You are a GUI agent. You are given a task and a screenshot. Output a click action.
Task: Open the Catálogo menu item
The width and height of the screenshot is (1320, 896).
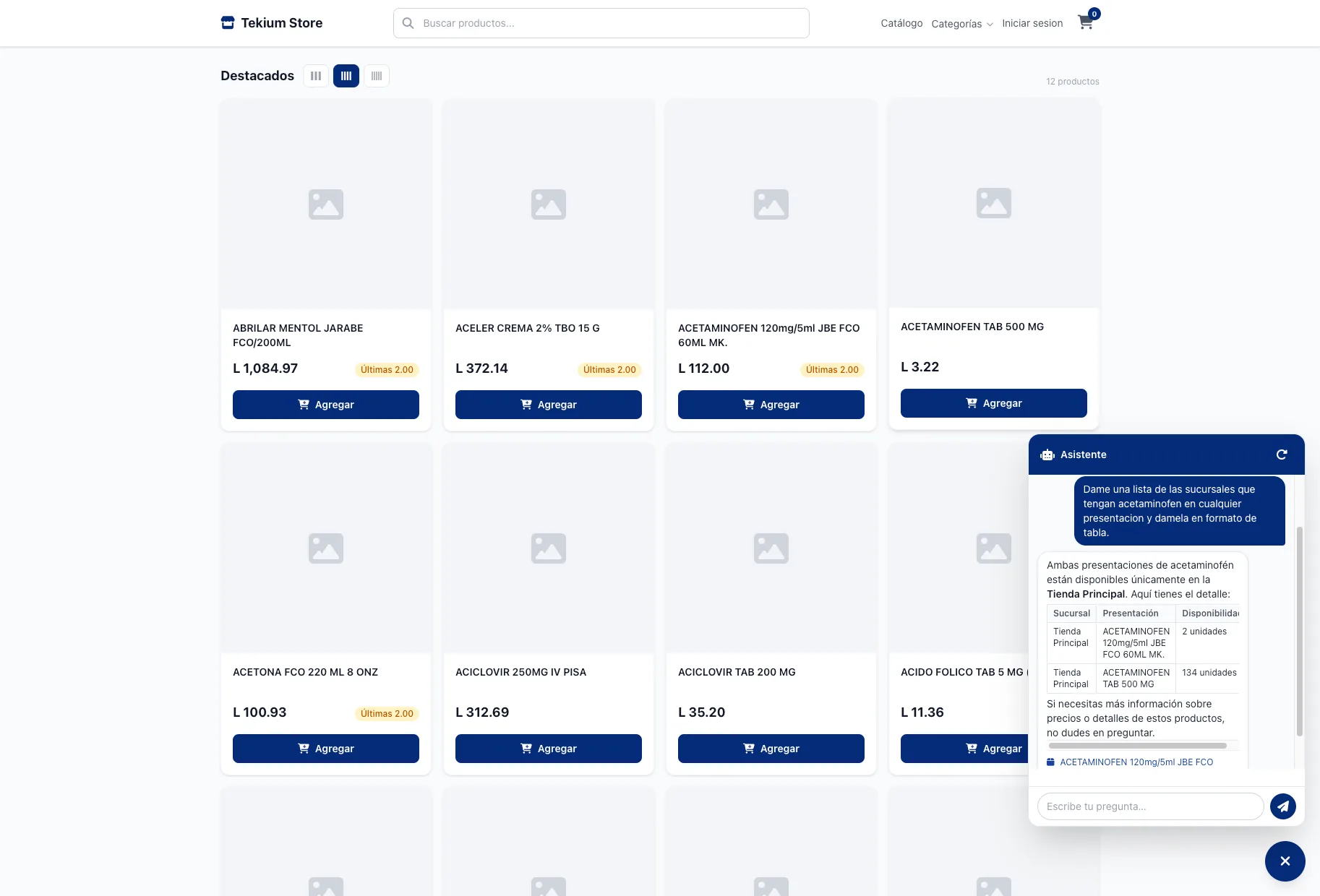click(x=901, y=23)
